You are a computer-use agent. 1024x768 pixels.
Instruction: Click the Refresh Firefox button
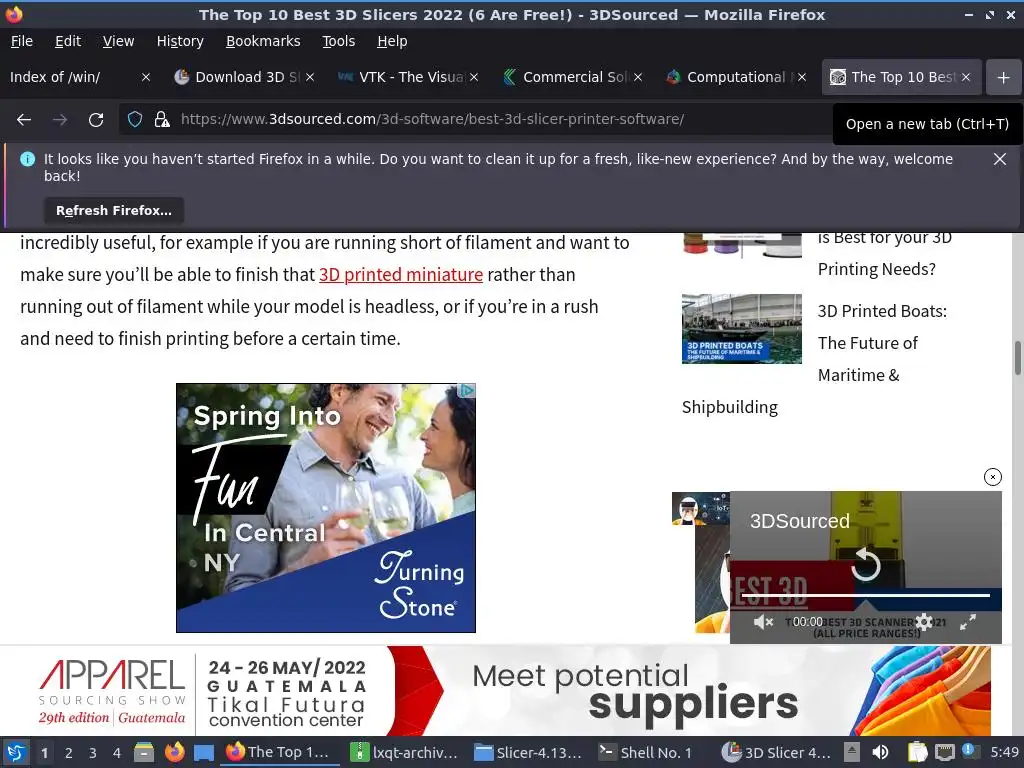[114, 211]
